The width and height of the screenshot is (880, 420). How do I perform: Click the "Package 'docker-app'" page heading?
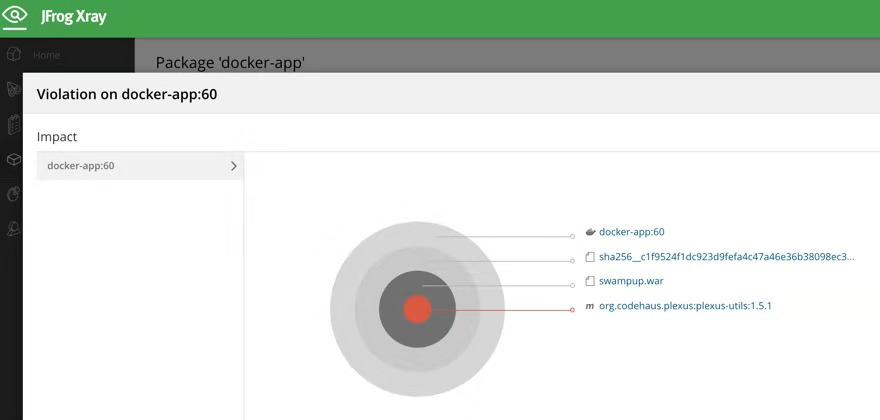(230, 63)
